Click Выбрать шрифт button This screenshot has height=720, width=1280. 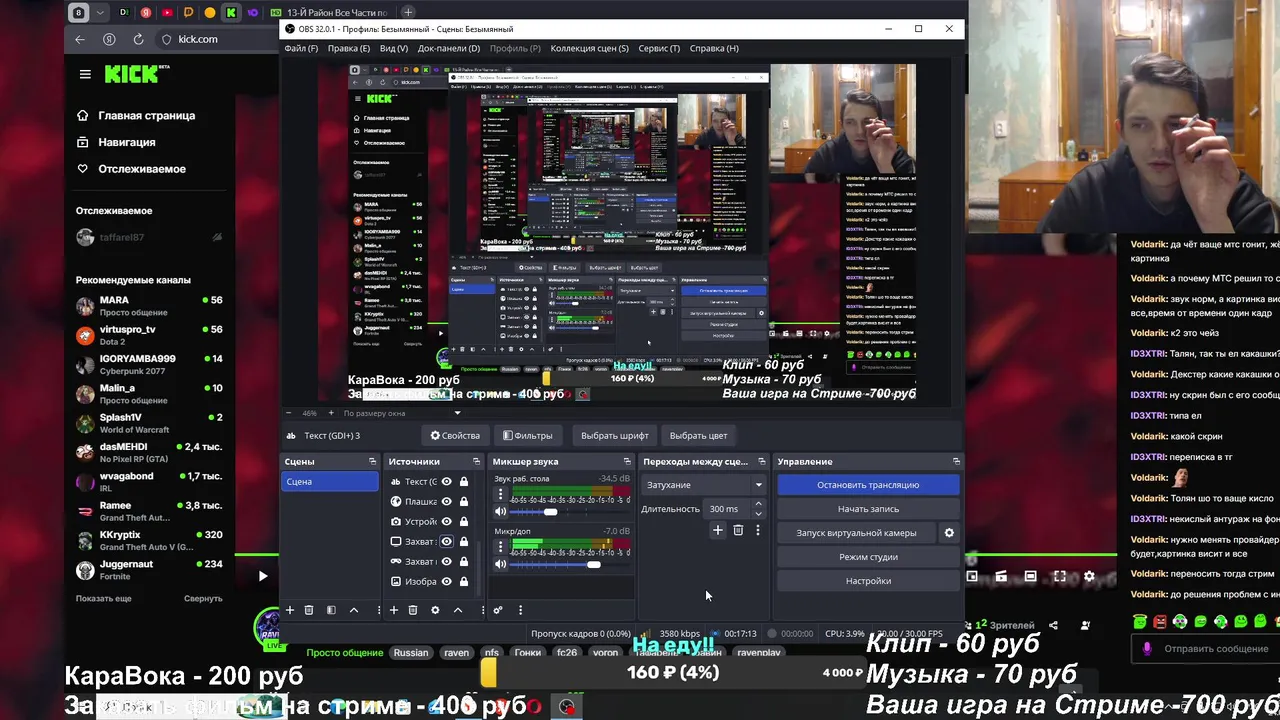click(x=615, y=436)
